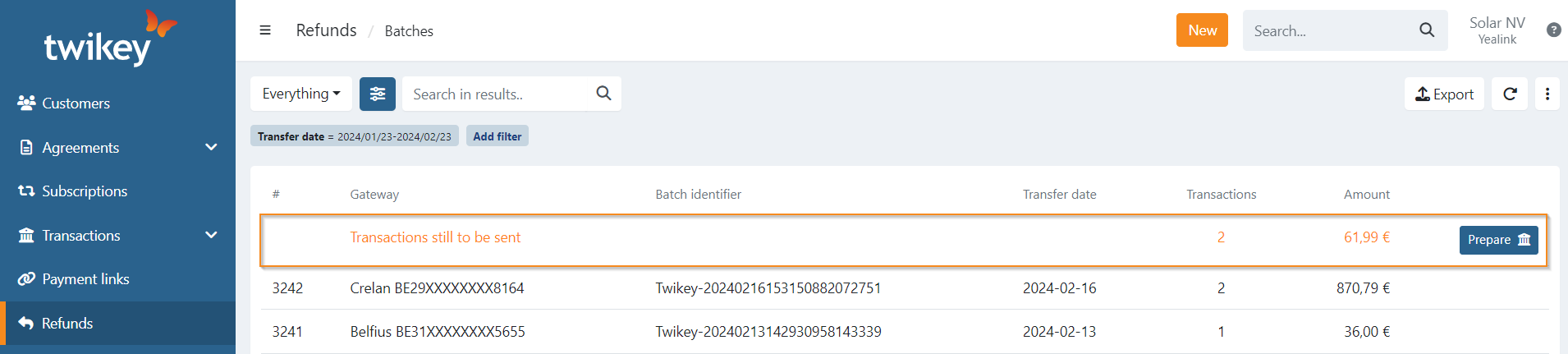Click the search in results magnifier icon
The image size is (1568, 354).
603,94
